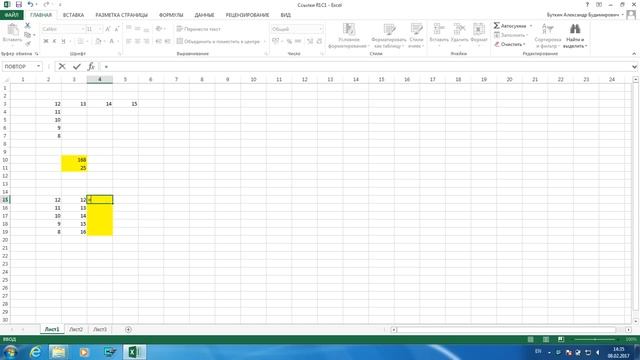This screenshot has height=360, width=640.
Task: Click the horizontal scrollbar at the bottom
Action: pyautogui.click(x=506, y=329)
